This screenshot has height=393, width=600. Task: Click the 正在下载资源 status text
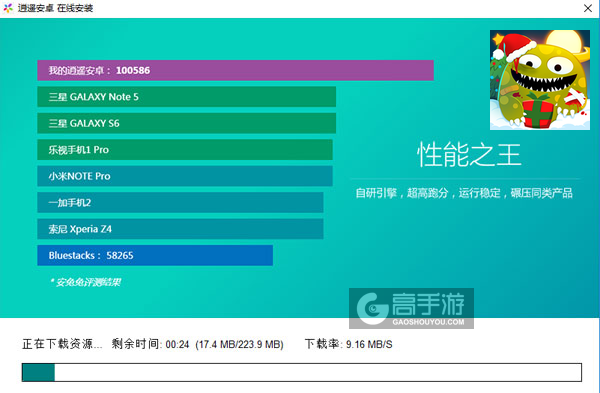pos(62,344)
